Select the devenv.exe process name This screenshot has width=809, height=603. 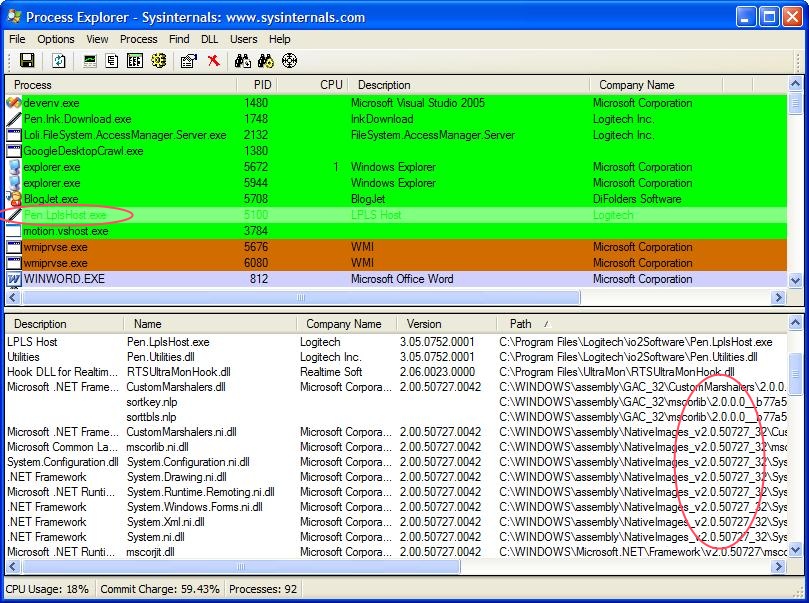tap(52, 103)
